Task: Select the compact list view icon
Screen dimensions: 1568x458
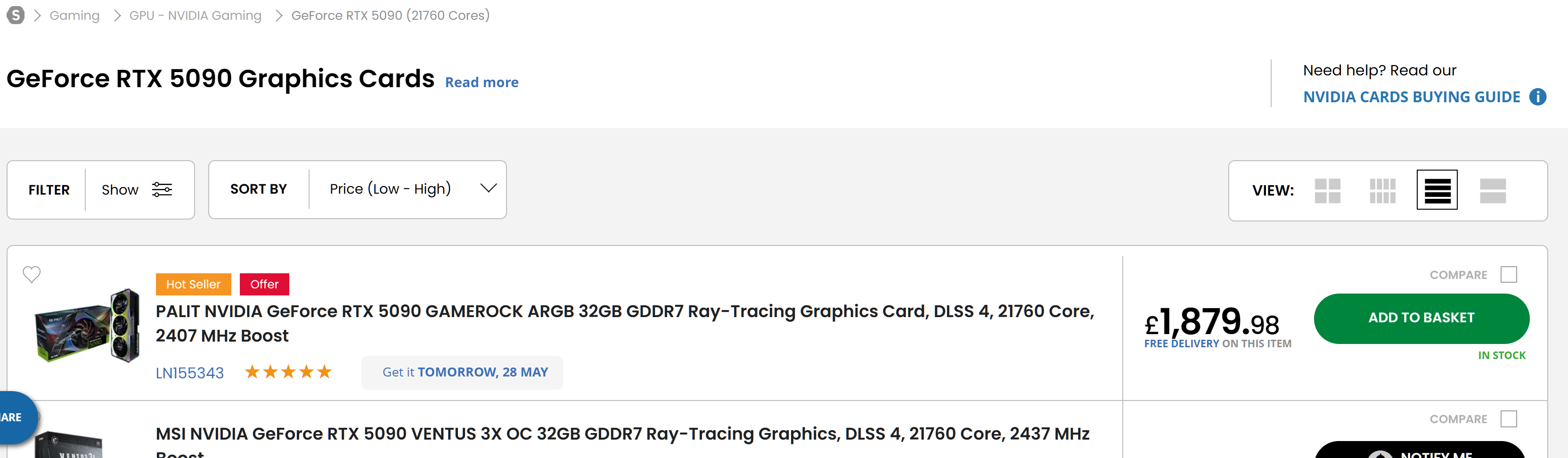Action: (x=1437, y=190)
